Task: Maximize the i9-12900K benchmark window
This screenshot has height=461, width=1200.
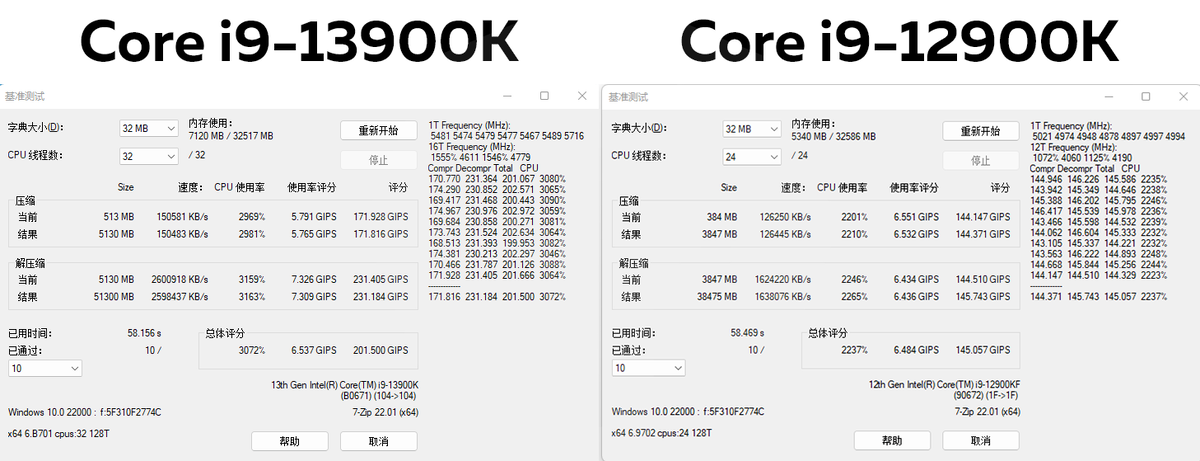Action: pyautogui.click(x=1146, y=97)
